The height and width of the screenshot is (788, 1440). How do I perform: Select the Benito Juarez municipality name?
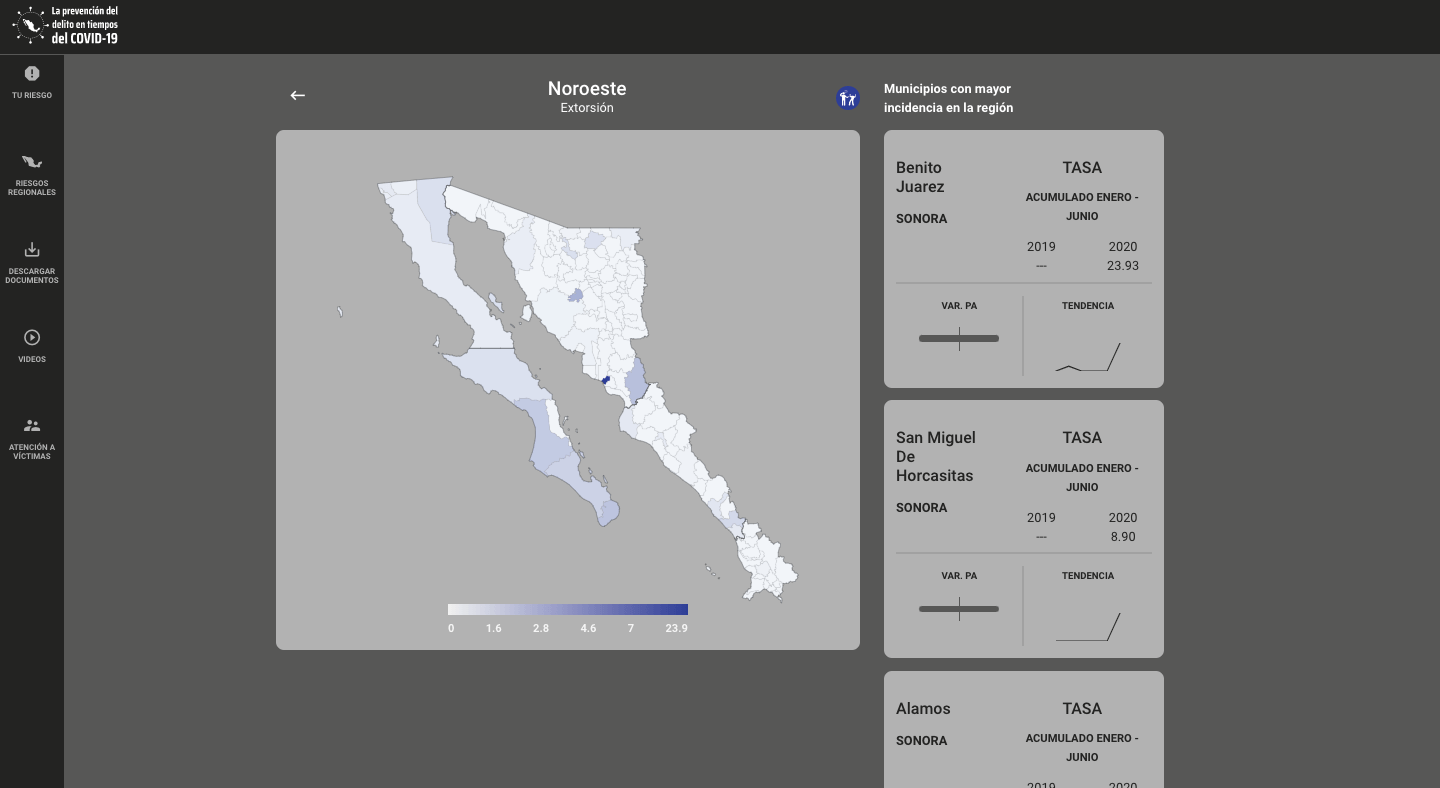pos(920,177)
